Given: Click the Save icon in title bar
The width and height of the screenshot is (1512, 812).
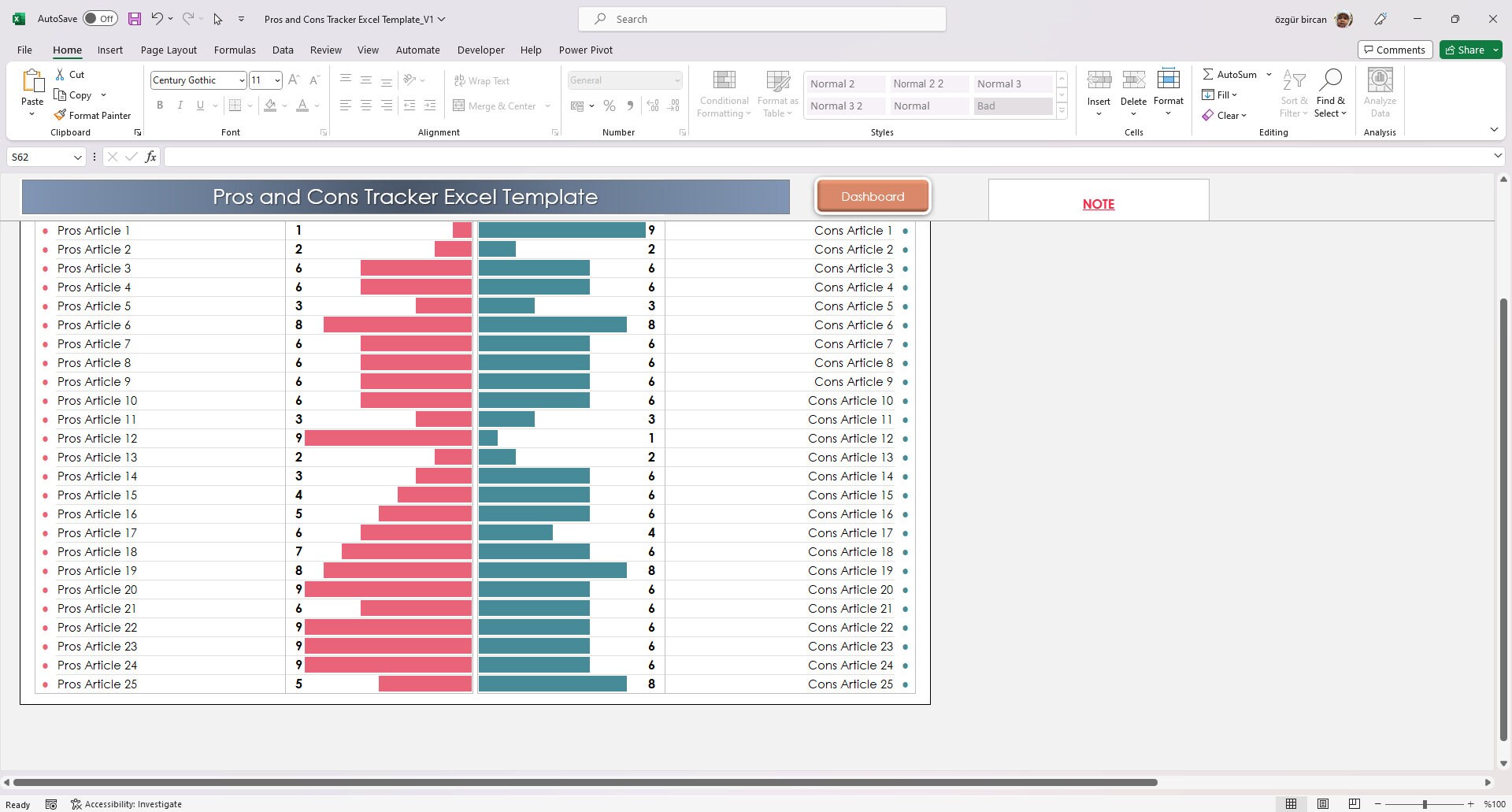Looking at the screenshot, I should (x=135, y=19).
